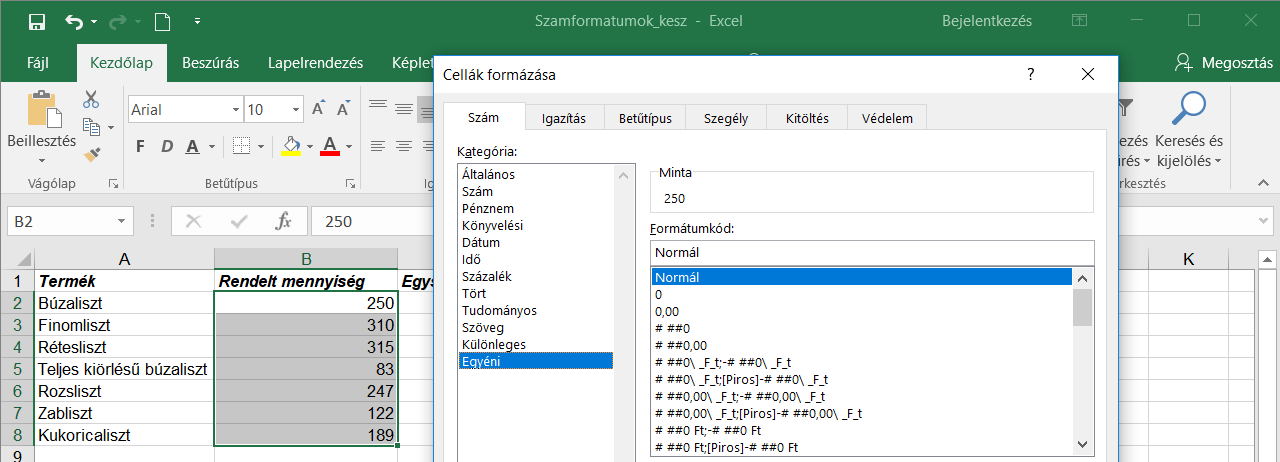Screen dimensions: 1280x462
Task: Click the Undo arrow icon
Action: (75, 21)
